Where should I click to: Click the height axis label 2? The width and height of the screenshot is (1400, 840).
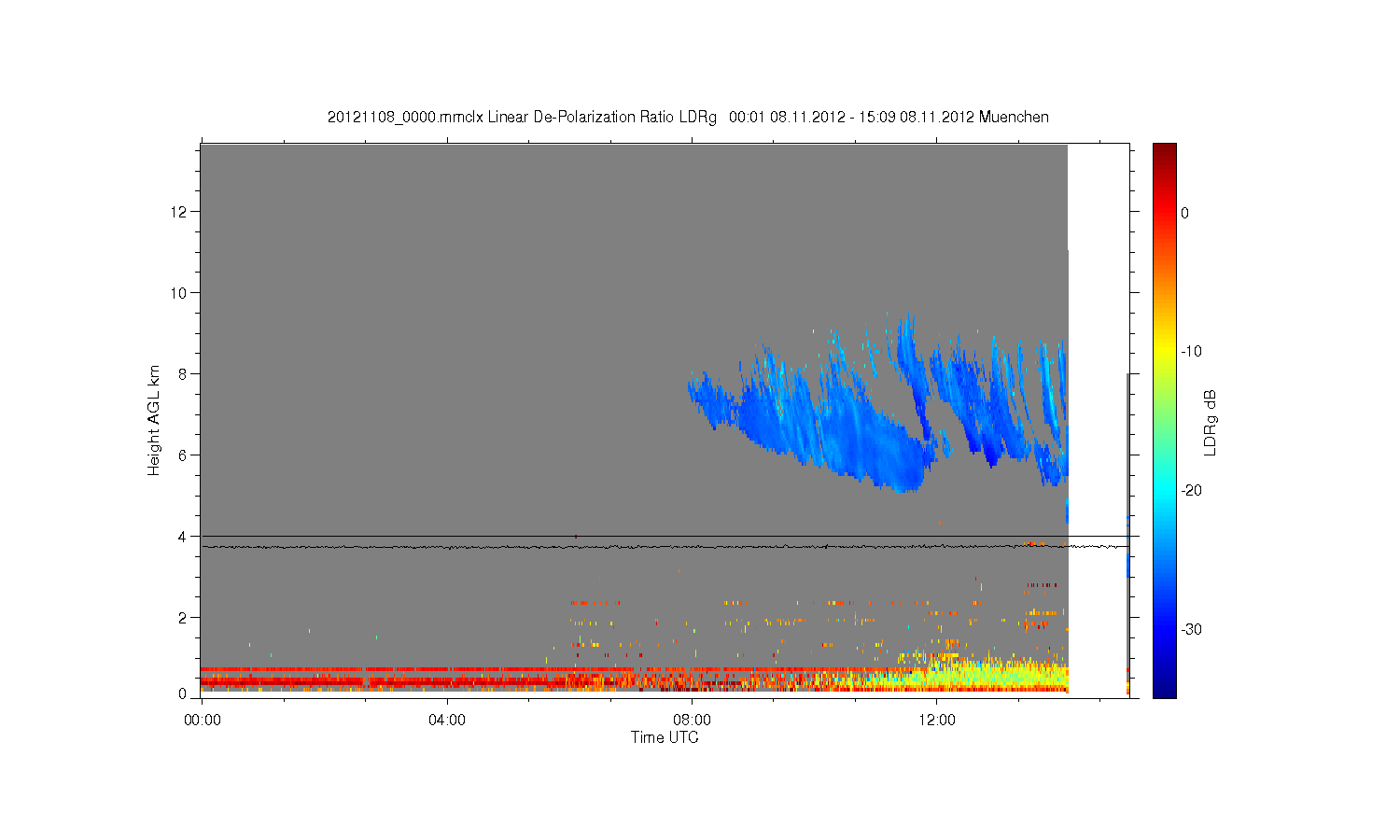[183, 618]
